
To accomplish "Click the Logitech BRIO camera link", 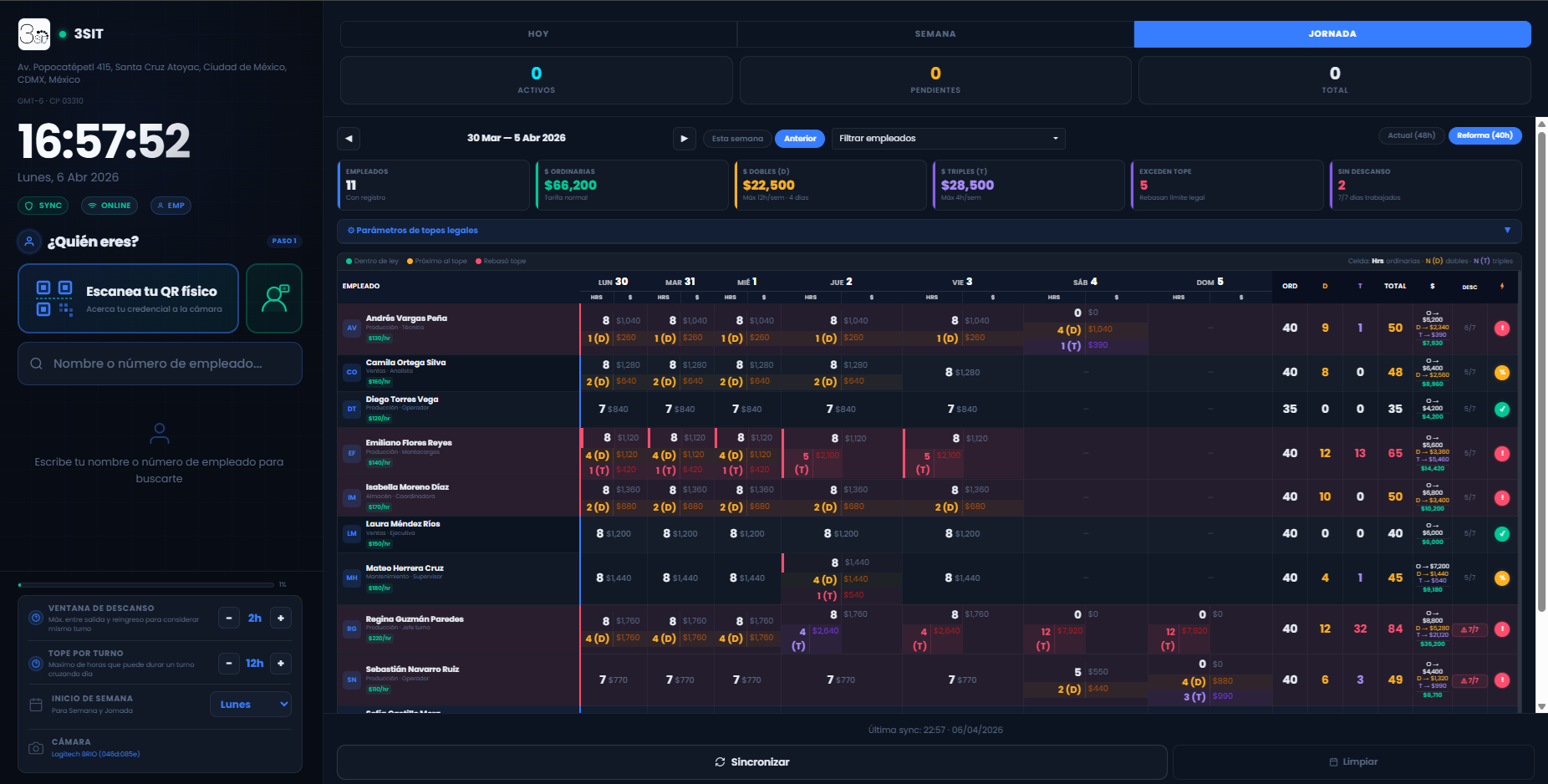I will [x=95, y=755].
